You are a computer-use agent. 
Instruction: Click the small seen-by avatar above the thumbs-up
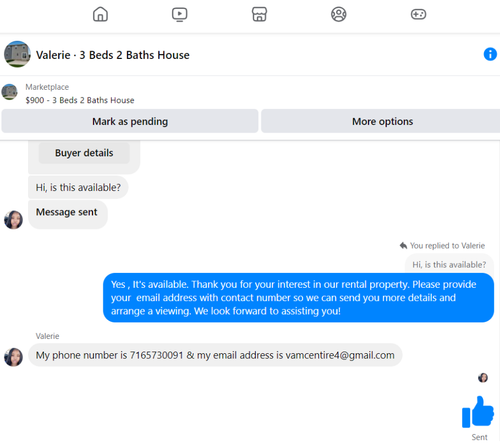[483, 378]
